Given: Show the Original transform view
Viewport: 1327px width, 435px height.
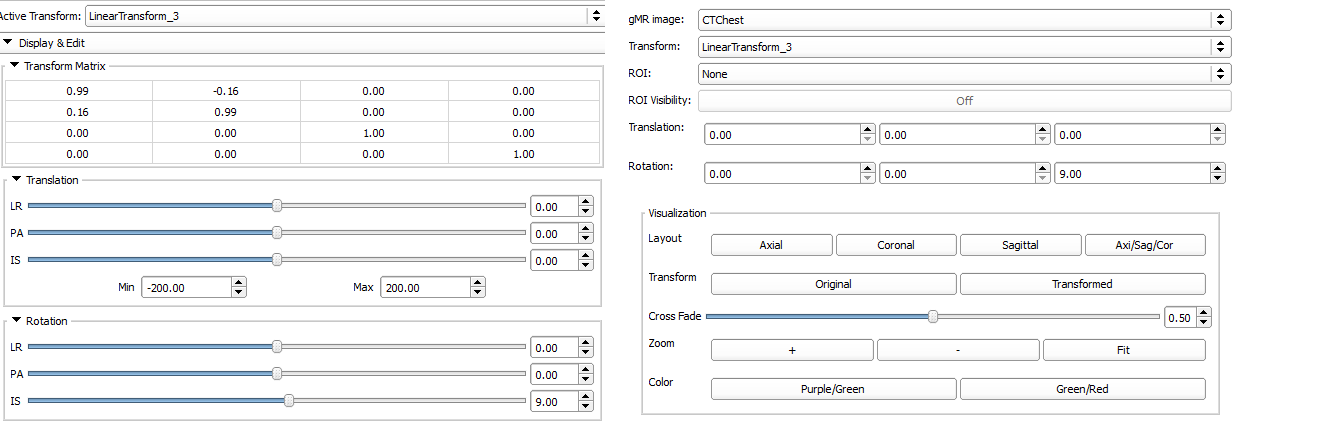Looking at the screenshot, I should point(833,284).
